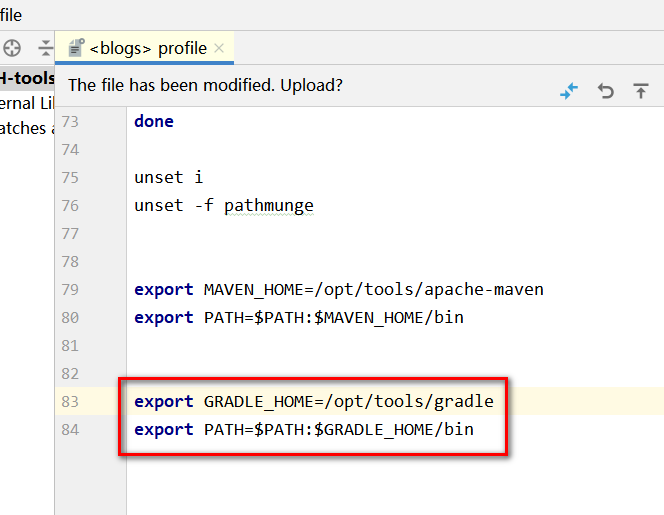Revert changes with the undo arrow icon
The image size is (664, 515).
[605, 91]
